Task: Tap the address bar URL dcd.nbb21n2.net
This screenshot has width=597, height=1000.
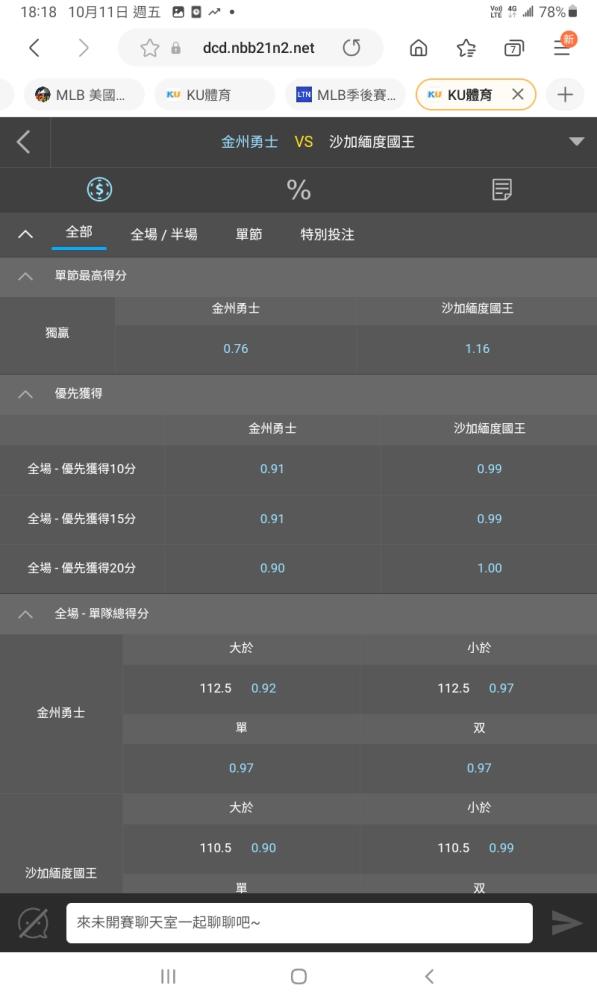Action: coord(258,48)
